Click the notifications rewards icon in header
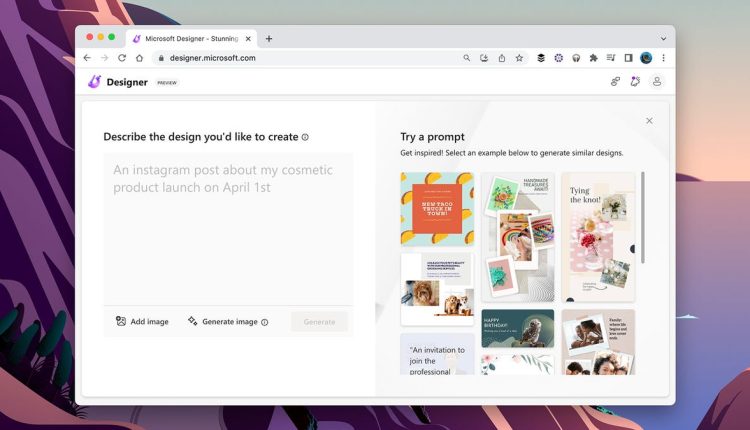This screenshot has height=430, width=750. click(x=635, y=82)
